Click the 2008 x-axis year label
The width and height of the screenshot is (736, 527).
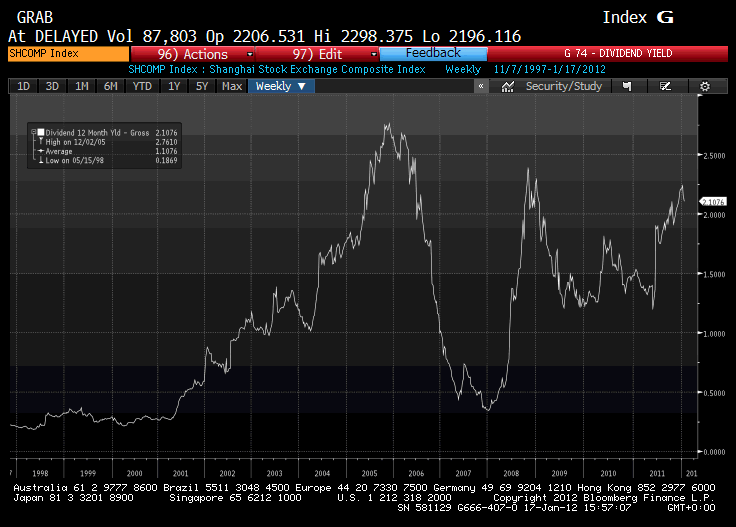511,474
